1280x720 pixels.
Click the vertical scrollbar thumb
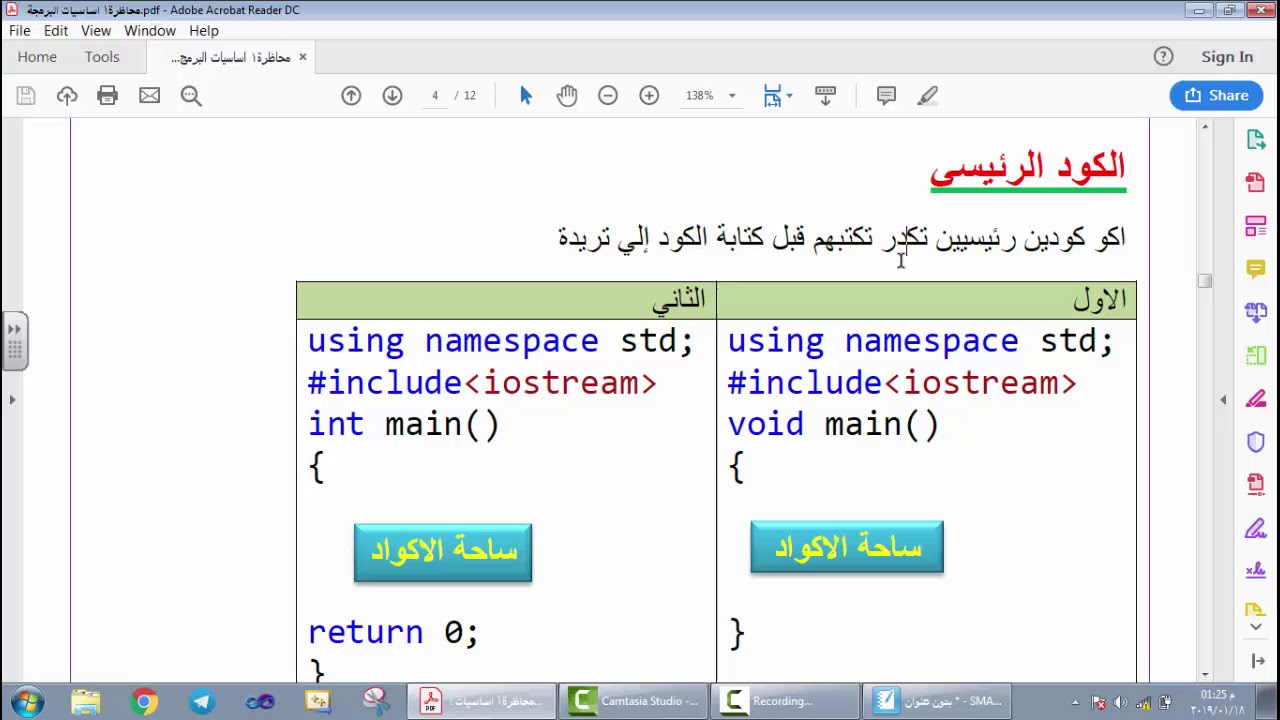click(1205, 282)
